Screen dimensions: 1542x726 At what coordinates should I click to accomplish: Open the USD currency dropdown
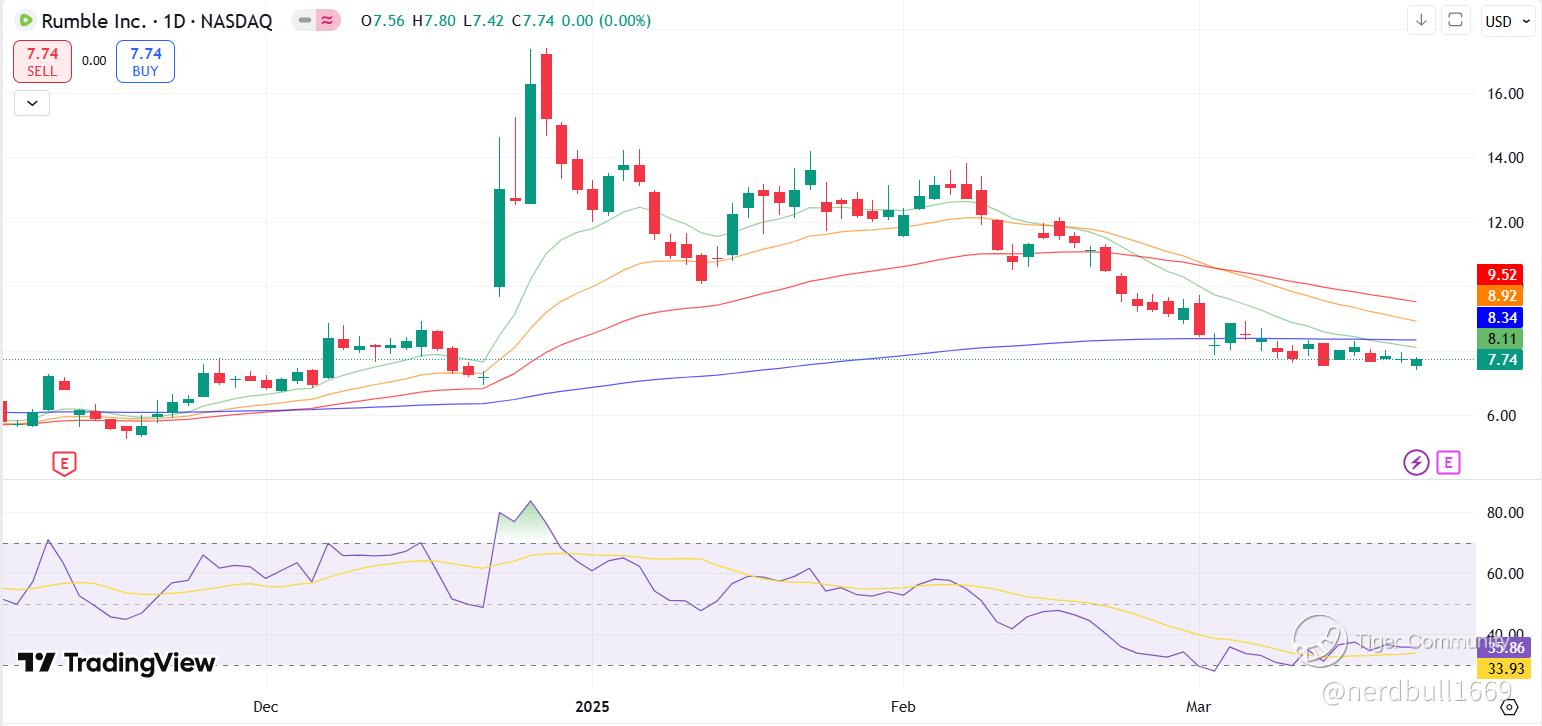[1507, 21]
